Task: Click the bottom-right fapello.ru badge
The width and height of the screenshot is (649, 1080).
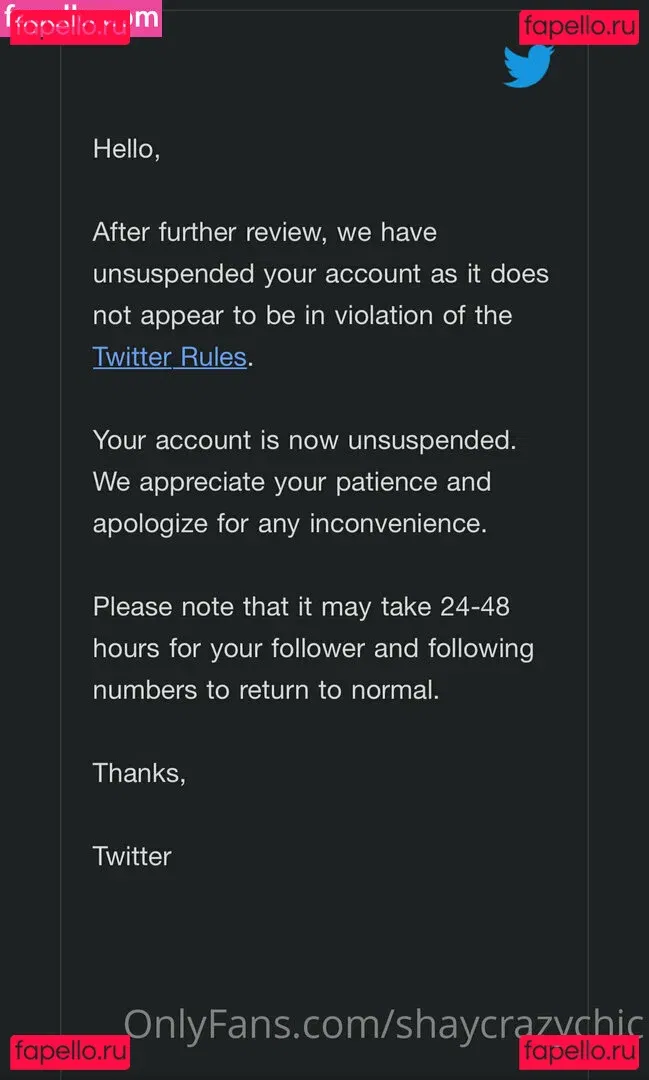Action: 578,1052
